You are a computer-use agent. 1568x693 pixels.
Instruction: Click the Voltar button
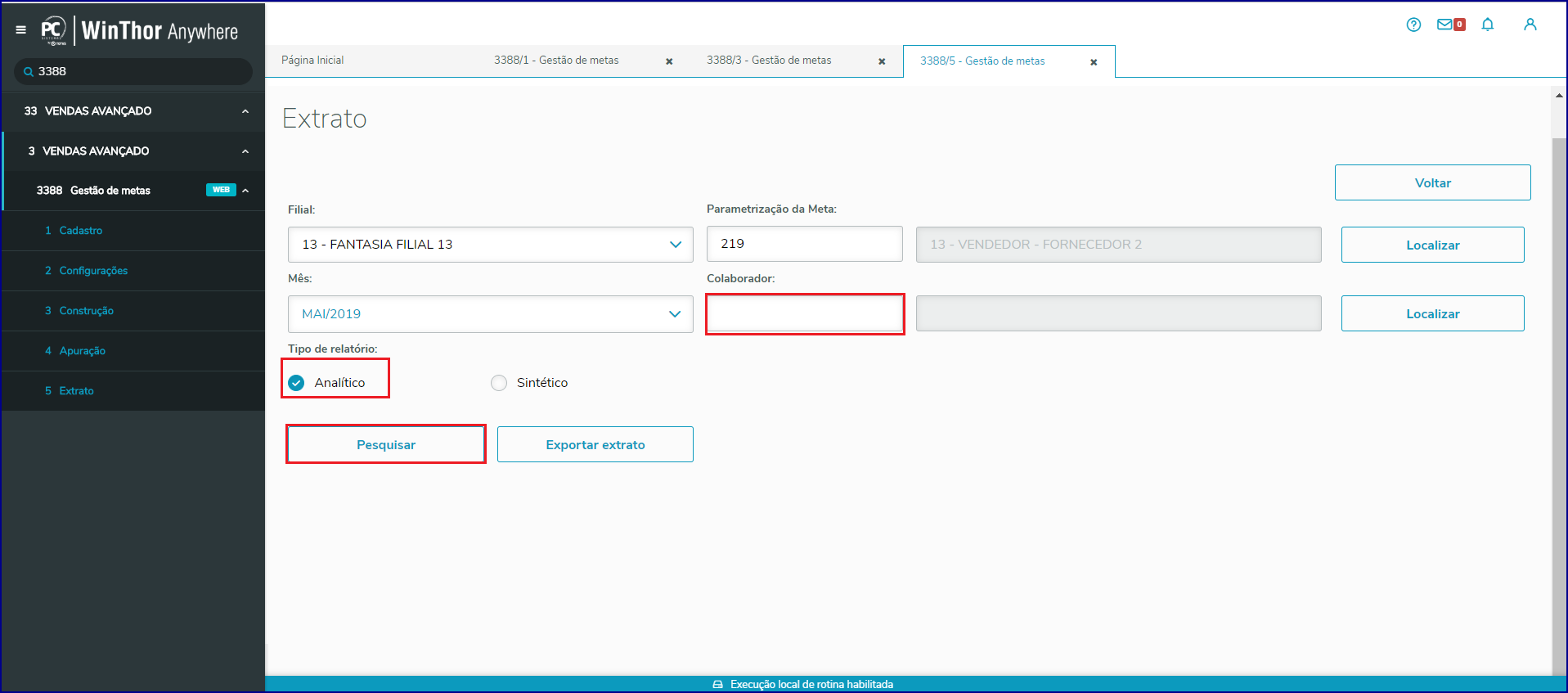pyautogui.click(x=1433, y=182)
